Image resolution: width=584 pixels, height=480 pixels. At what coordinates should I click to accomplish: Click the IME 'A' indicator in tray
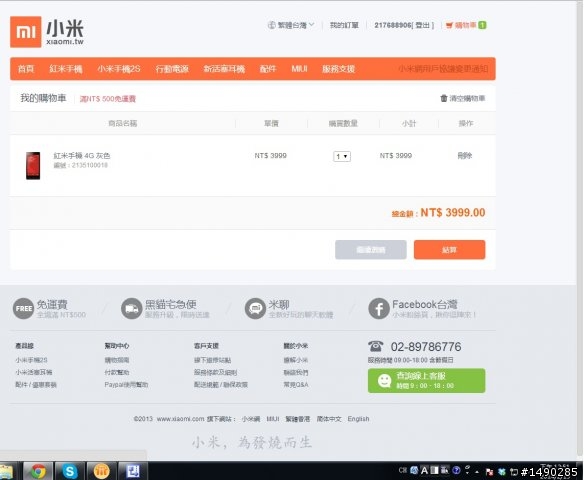pyautogui.click(x=424, y=471)
